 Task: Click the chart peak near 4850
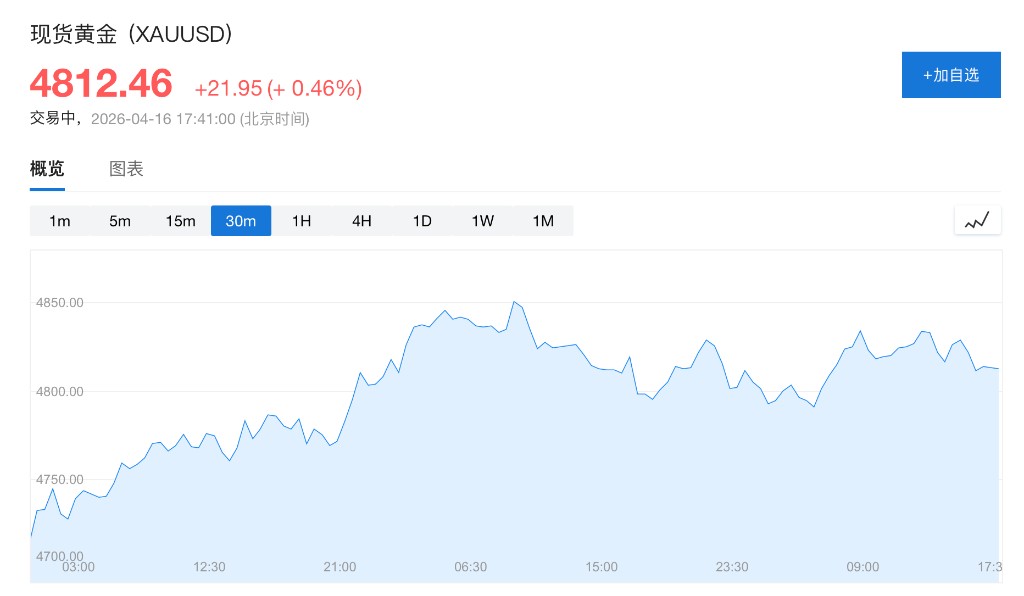click(514, 301)
